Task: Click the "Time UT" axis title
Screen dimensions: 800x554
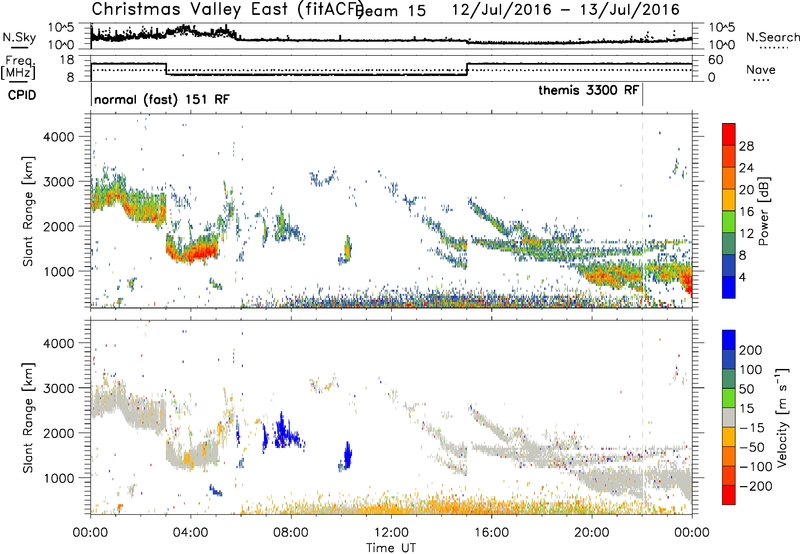Action: click(x=391, y=548)
